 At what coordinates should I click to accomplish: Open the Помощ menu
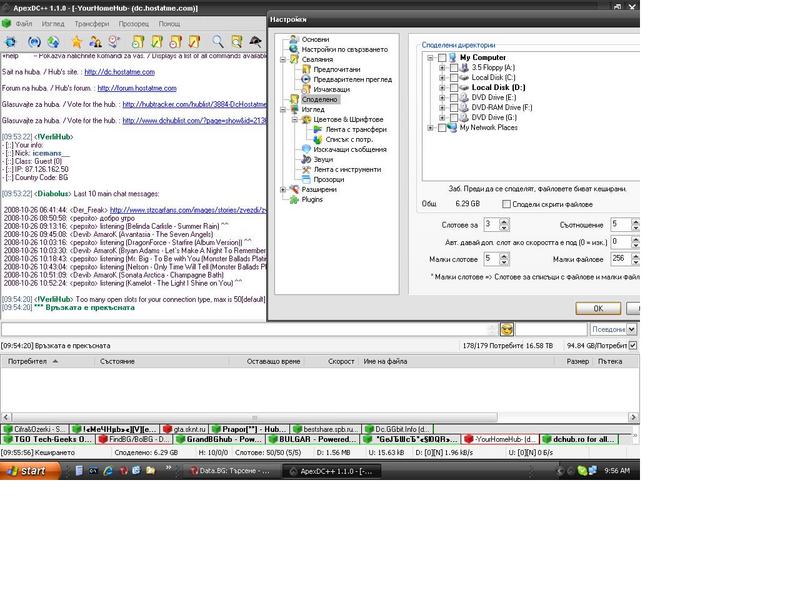tap(169, 23)
